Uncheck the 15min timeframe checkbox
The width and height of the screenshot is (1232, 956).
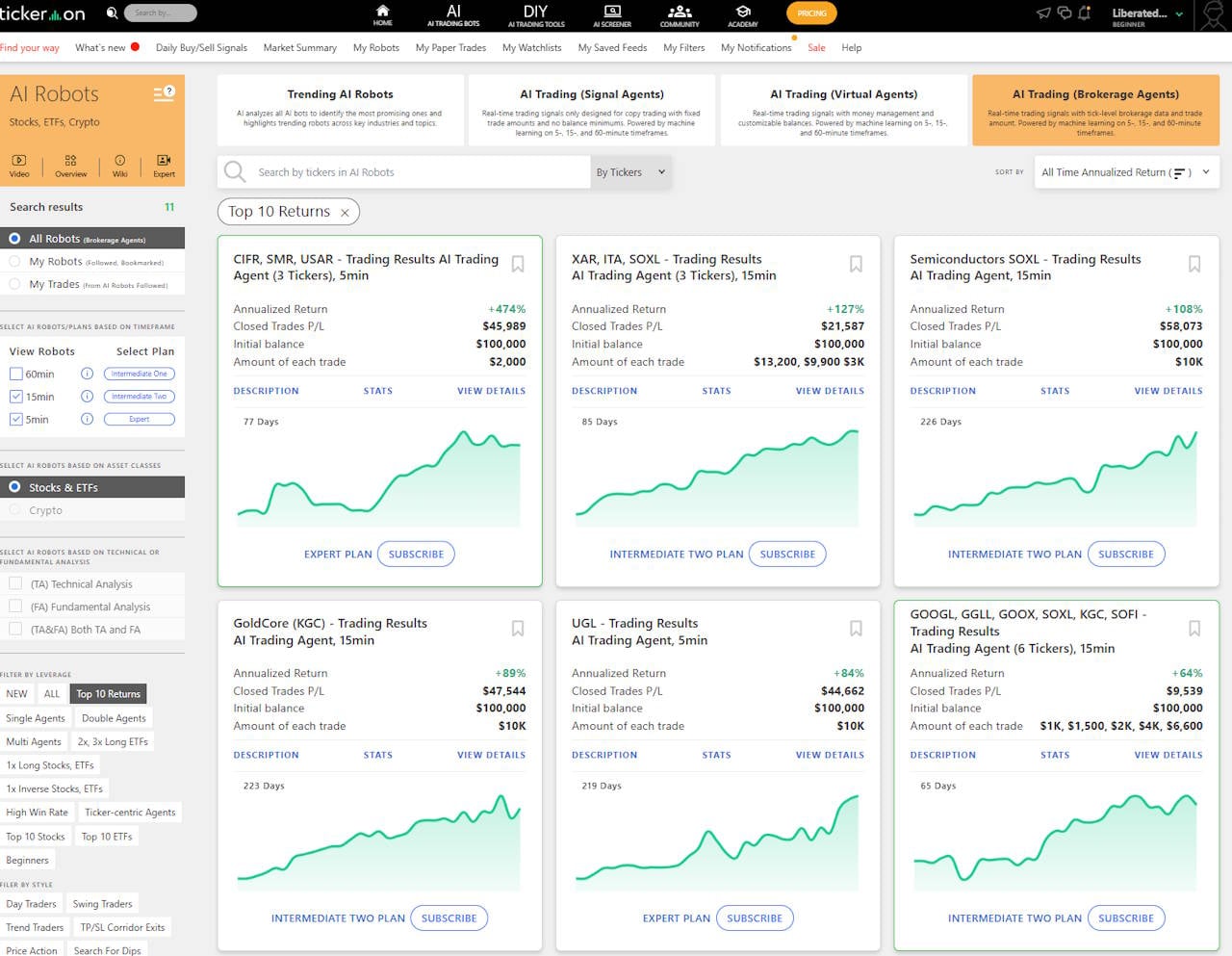pyautogui.click(x=15, y=397)
